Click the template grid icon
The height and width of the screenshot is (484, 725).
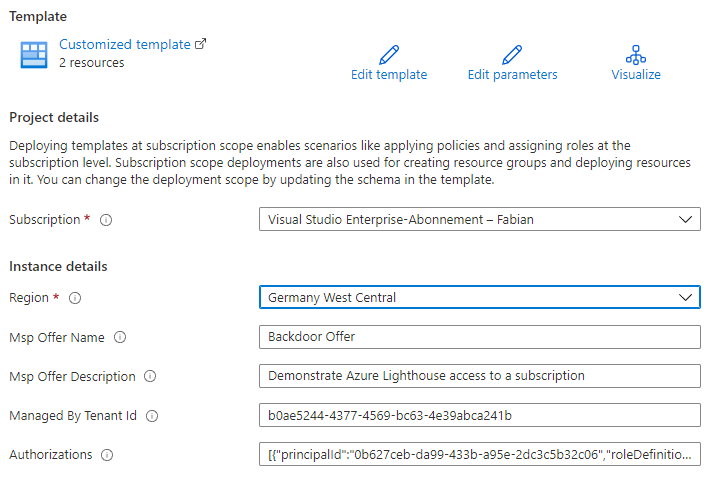(34, 55)
